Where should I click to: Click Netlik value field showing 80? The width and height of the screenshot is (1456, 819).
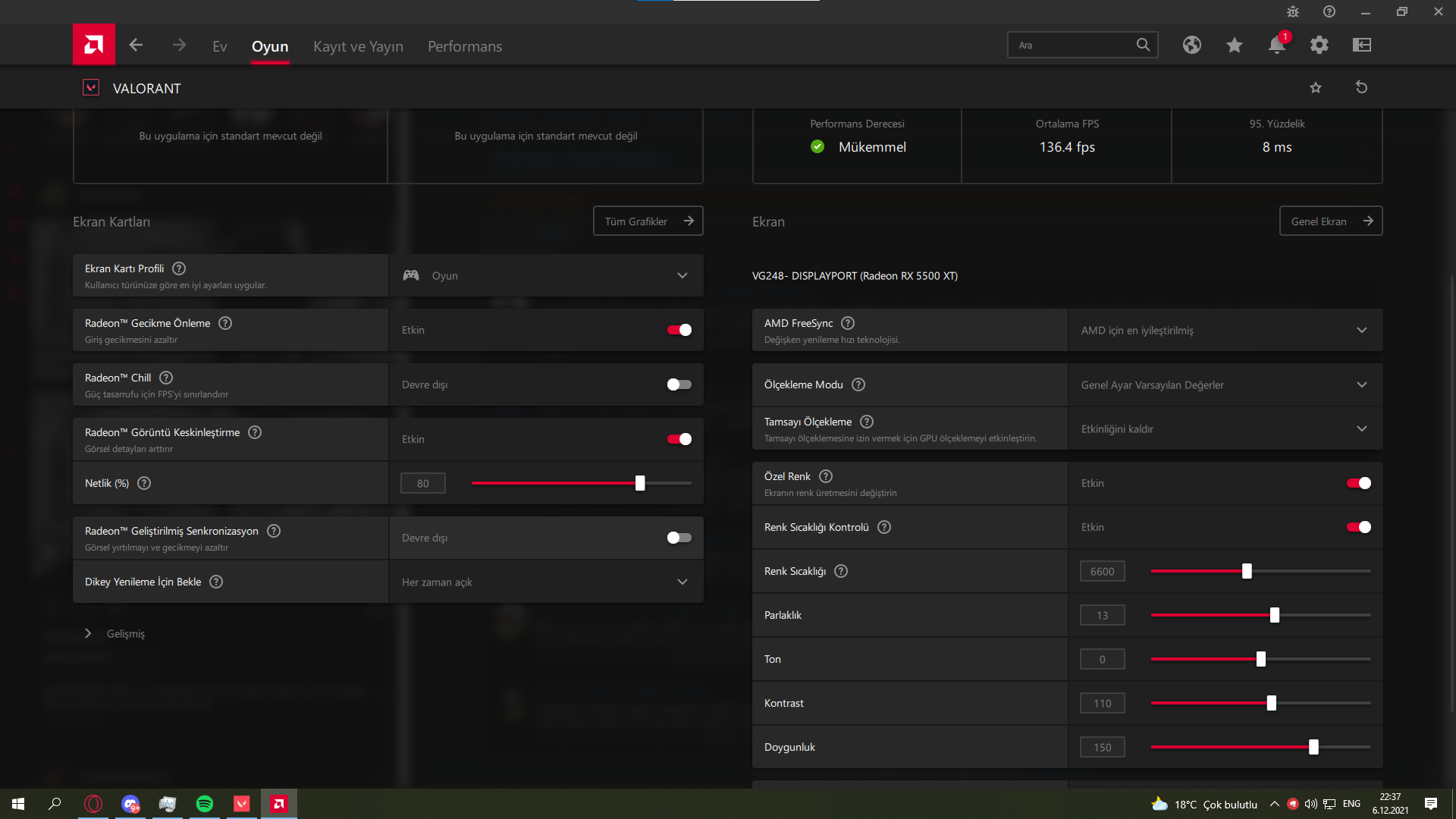click(422, 483)
